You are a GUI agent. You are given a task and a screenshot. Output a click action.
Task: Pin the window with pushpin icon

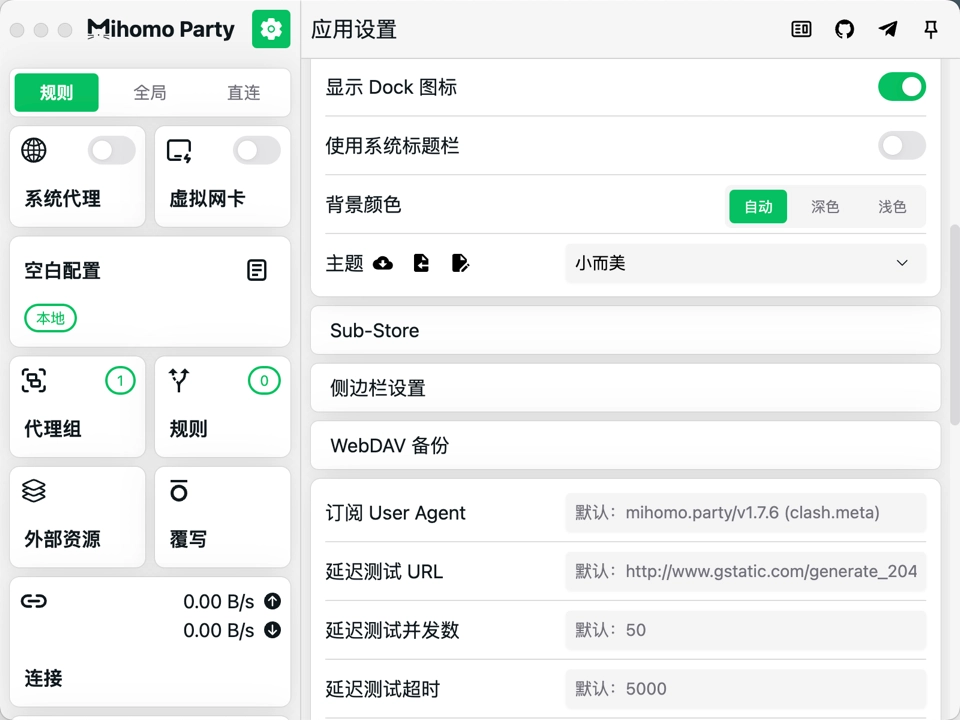tap(931, 29)
